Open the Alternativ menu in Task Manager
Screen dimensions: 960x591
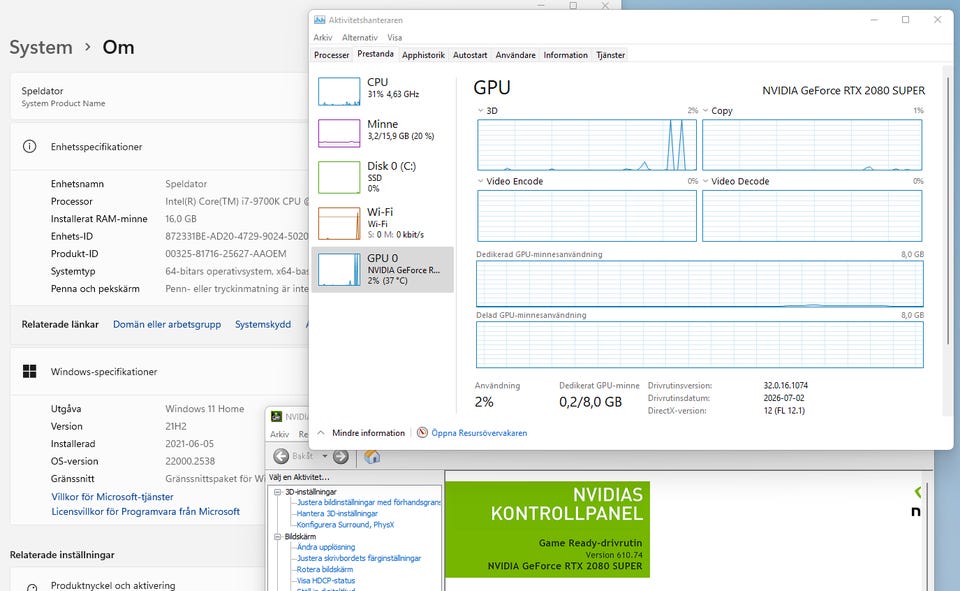coord(359,37)
